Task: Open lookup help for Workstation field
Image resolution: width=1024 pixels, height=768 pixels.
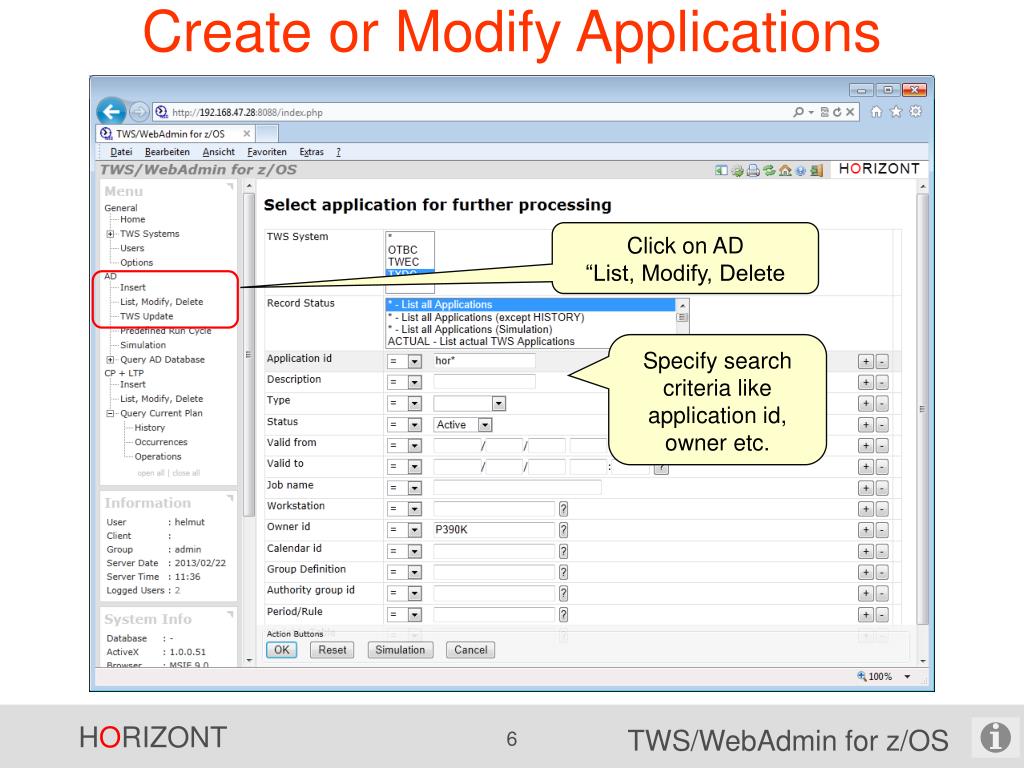Action: (563, 509)
